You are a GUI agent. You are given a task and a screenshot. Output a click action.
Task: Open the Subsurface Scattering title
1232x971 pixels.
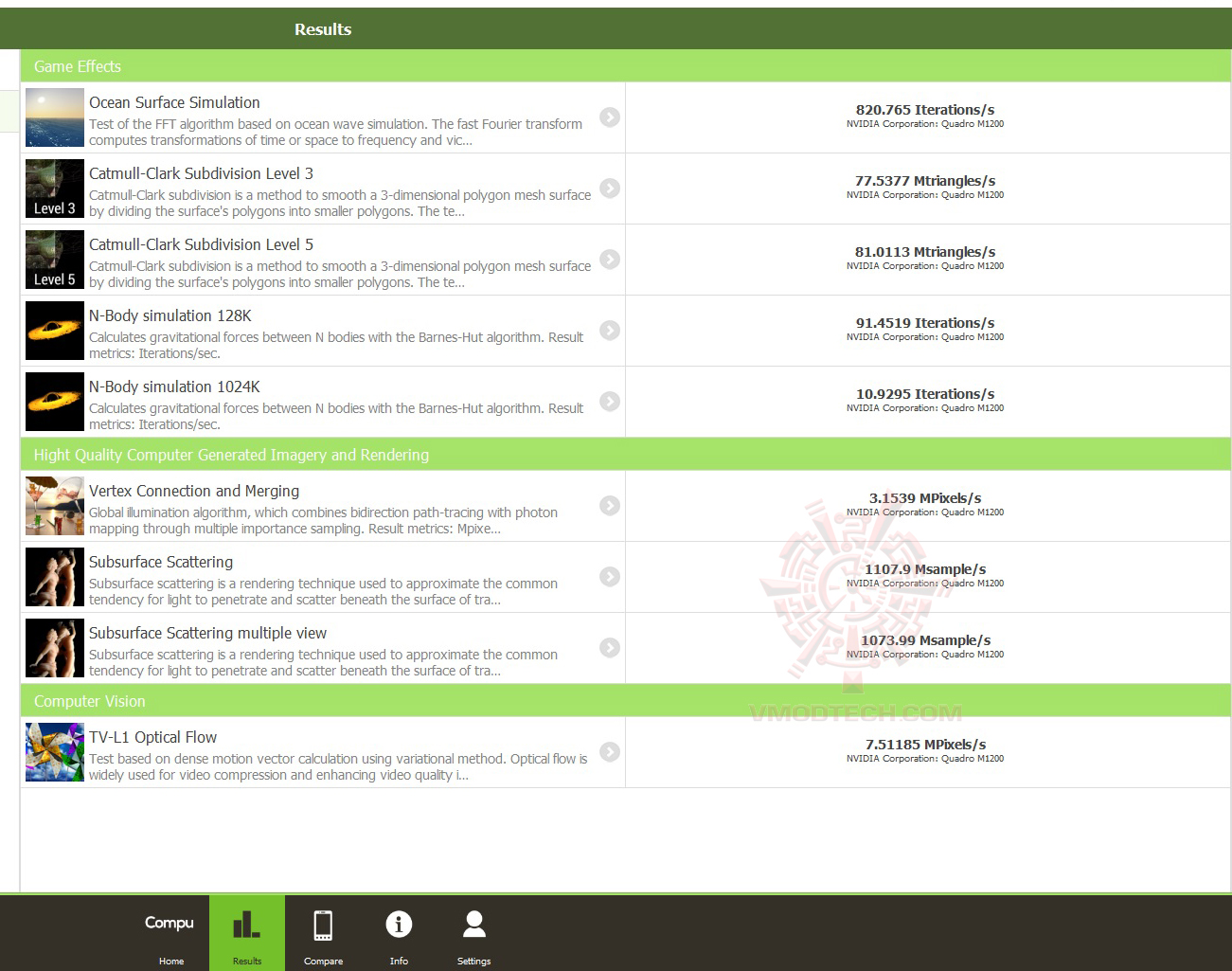pyautogui.click(x=161, y=562)
